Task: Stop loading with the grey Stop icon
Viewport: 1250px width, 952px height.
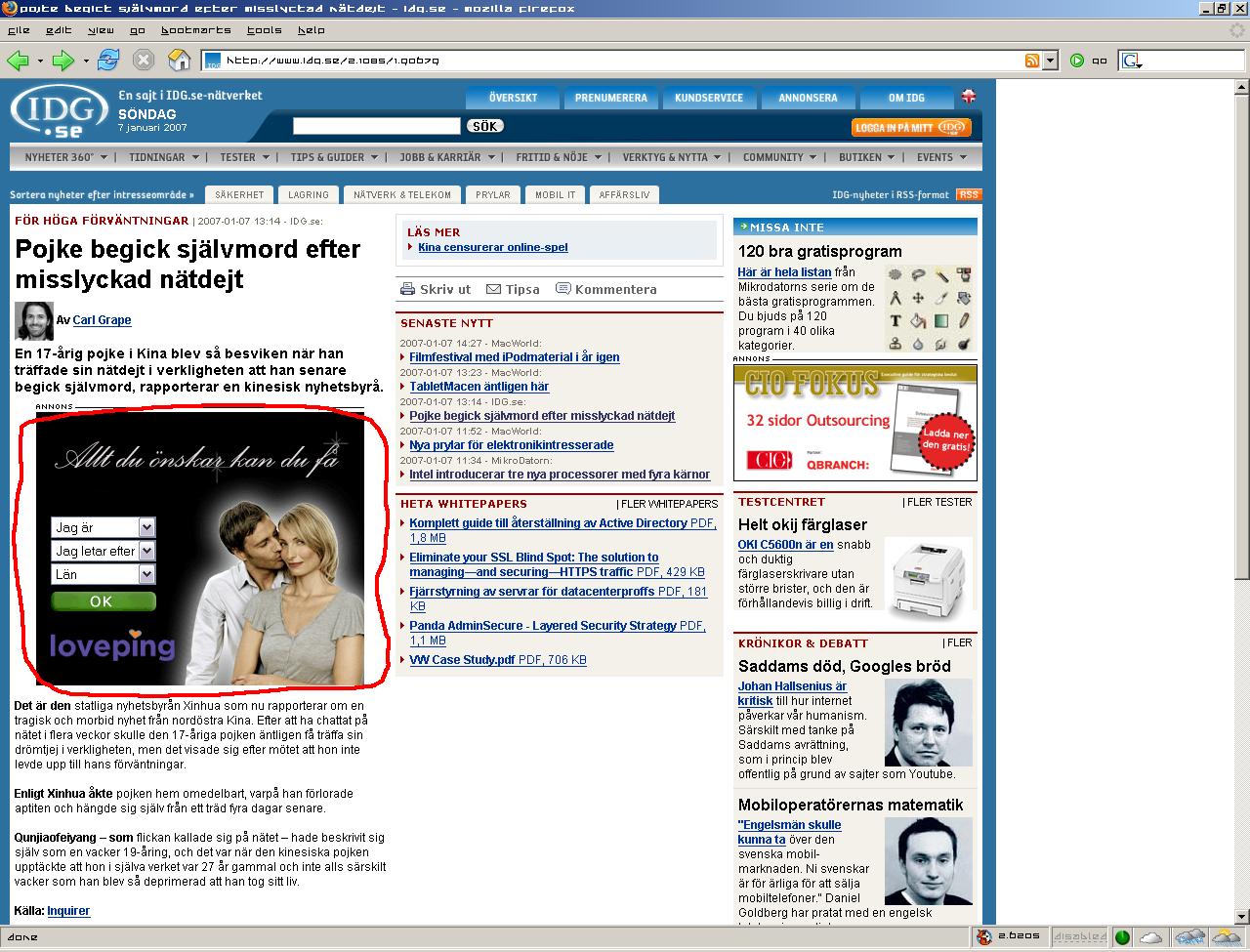Action: (144, 61)
